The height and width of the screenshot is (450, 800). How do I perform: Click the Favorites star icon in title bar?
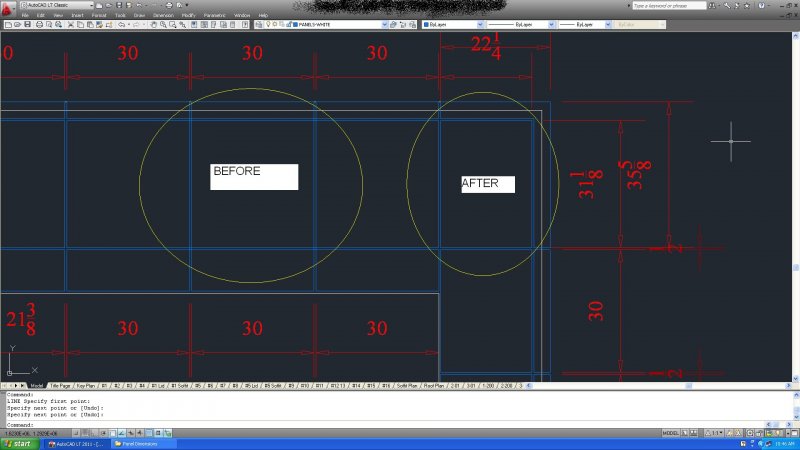pos(747,6)
